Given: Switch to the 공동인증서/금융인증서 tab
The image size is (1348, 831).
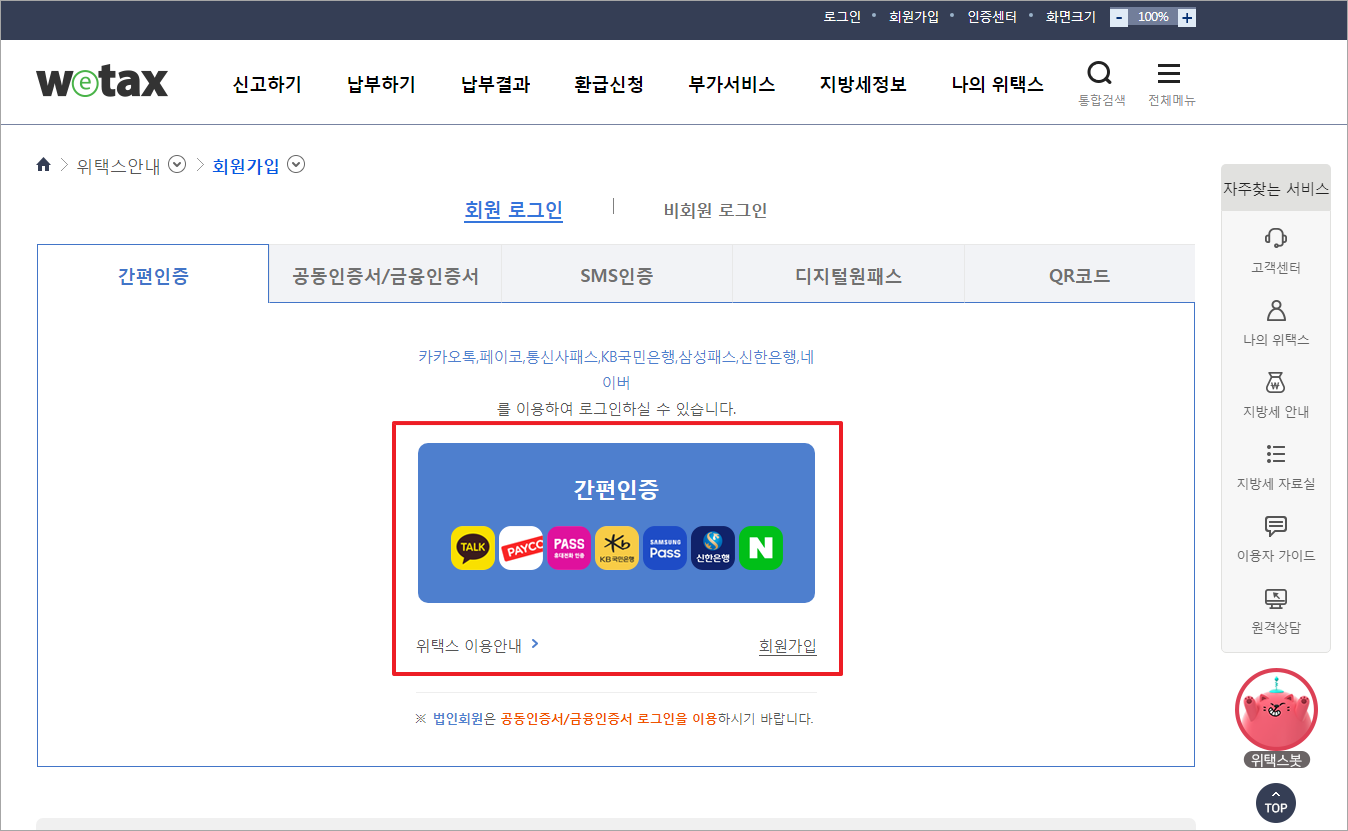Looking at the screenshot, I should [x=385, y=274].
